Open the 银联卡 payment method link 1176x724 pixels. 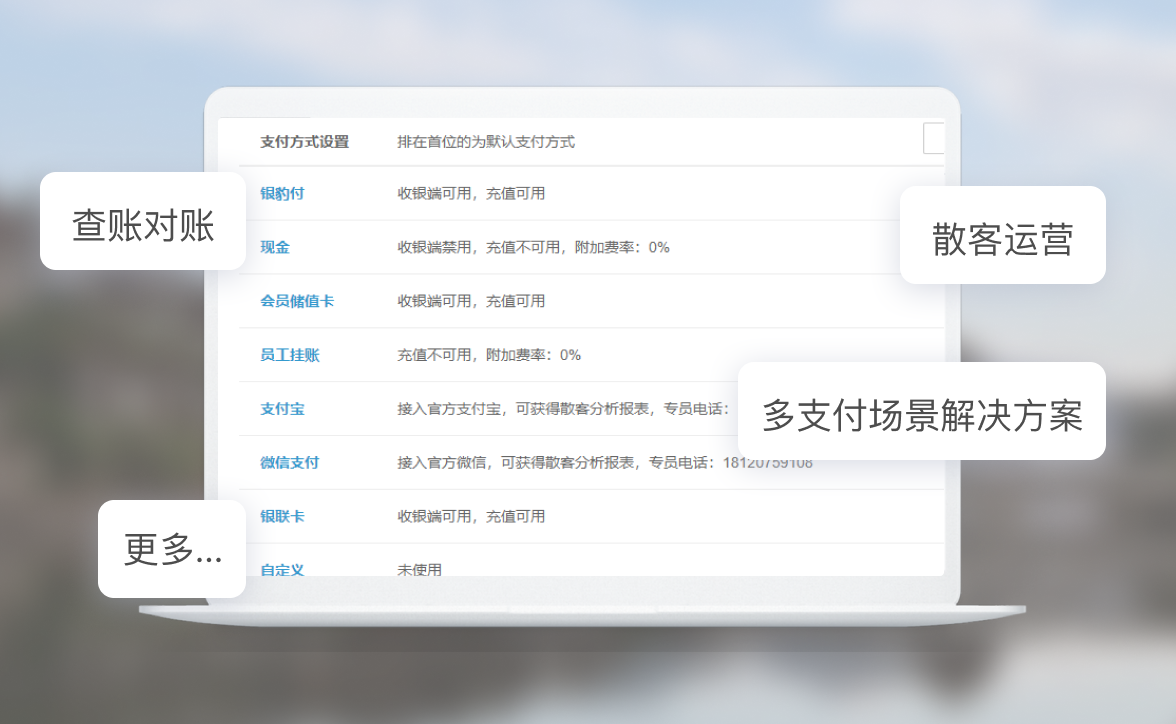tap(282, 516)
